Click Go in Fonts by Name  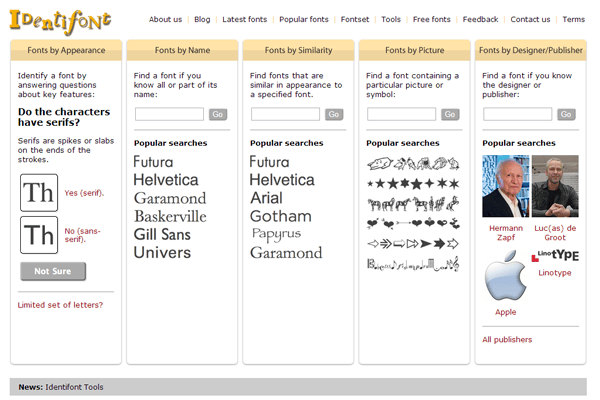(x=218, y=114)
